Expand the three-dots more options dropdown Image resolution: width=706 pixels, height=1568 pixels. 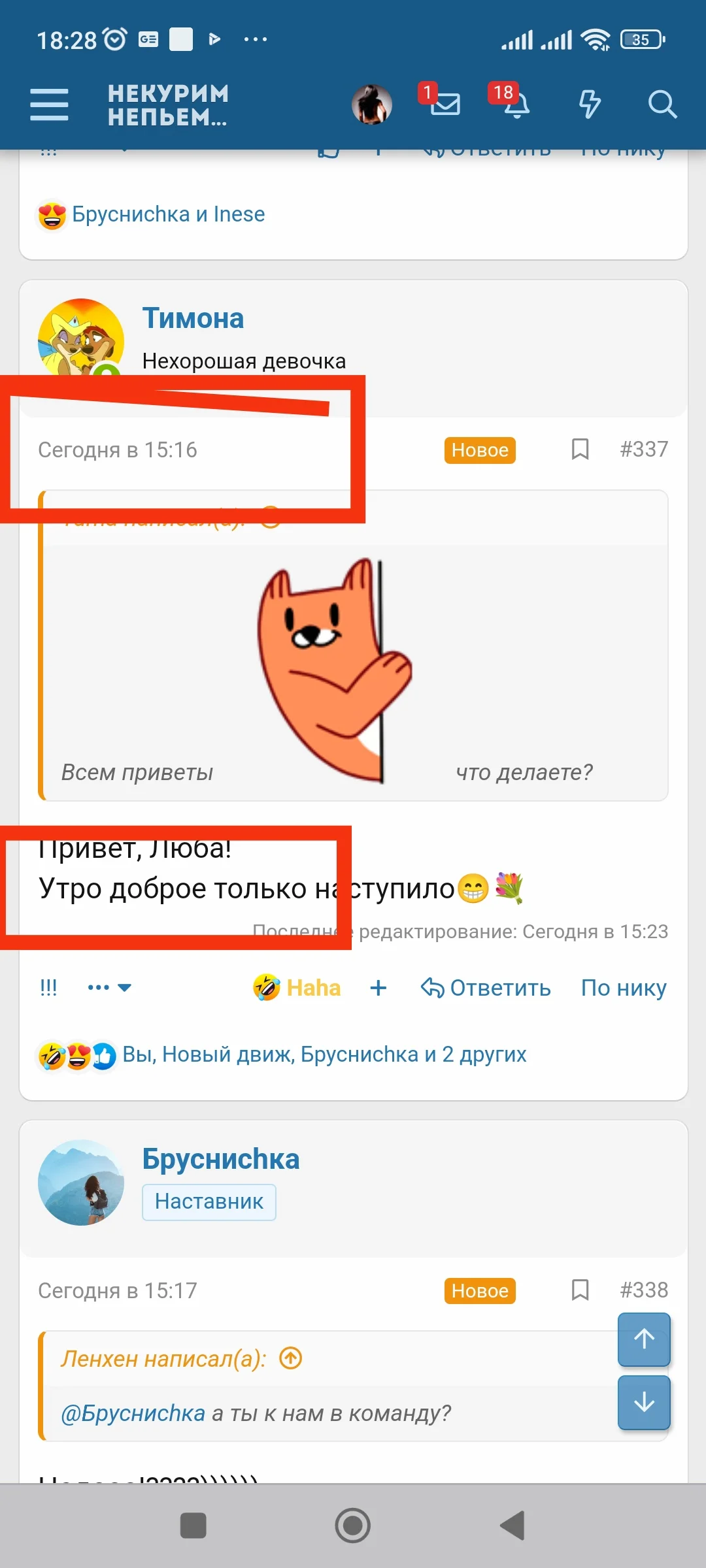point(109,987)
